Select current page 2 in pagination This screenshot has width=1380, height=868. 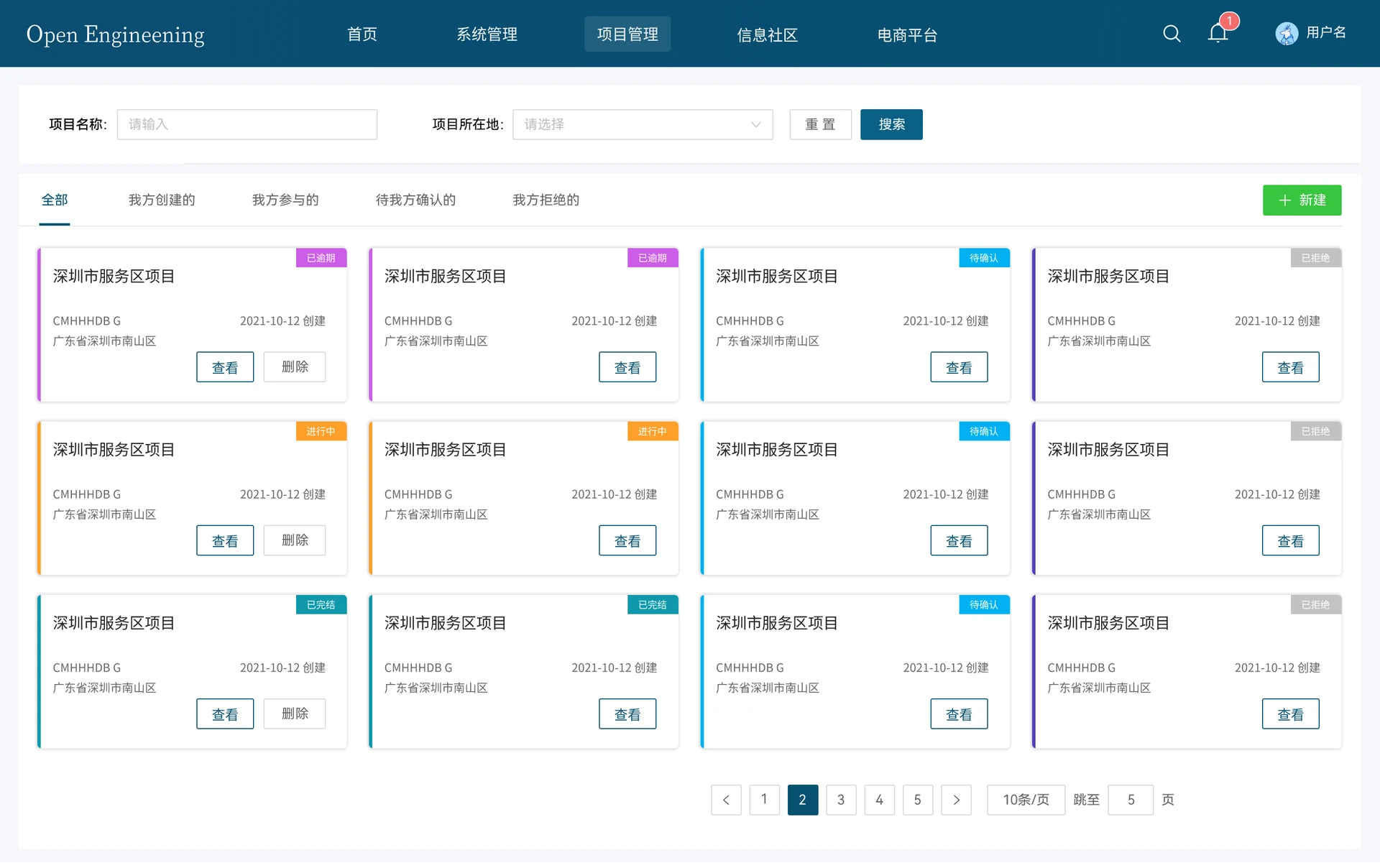click(x=803, y=800)
